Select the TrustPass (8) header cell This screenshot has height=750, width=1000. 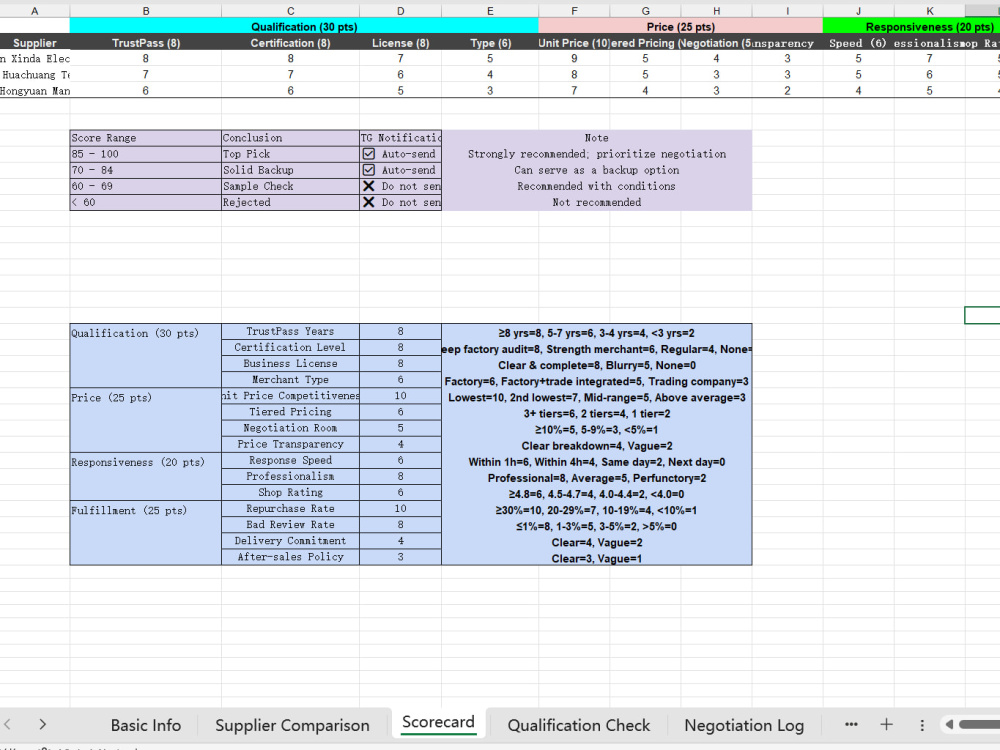[146, 43]
